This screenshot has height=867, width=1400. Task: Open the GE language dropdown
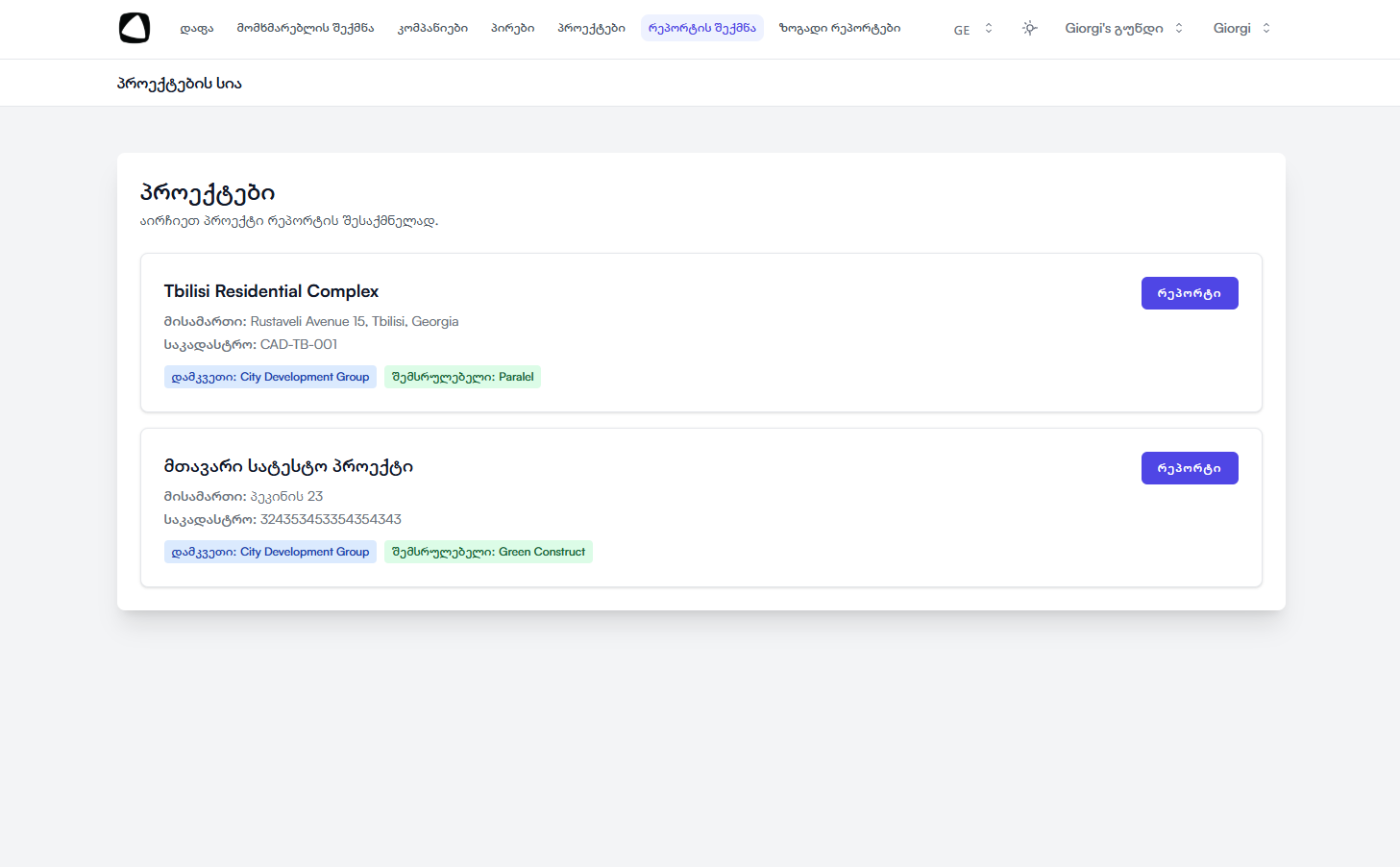[x=972, y=29]
